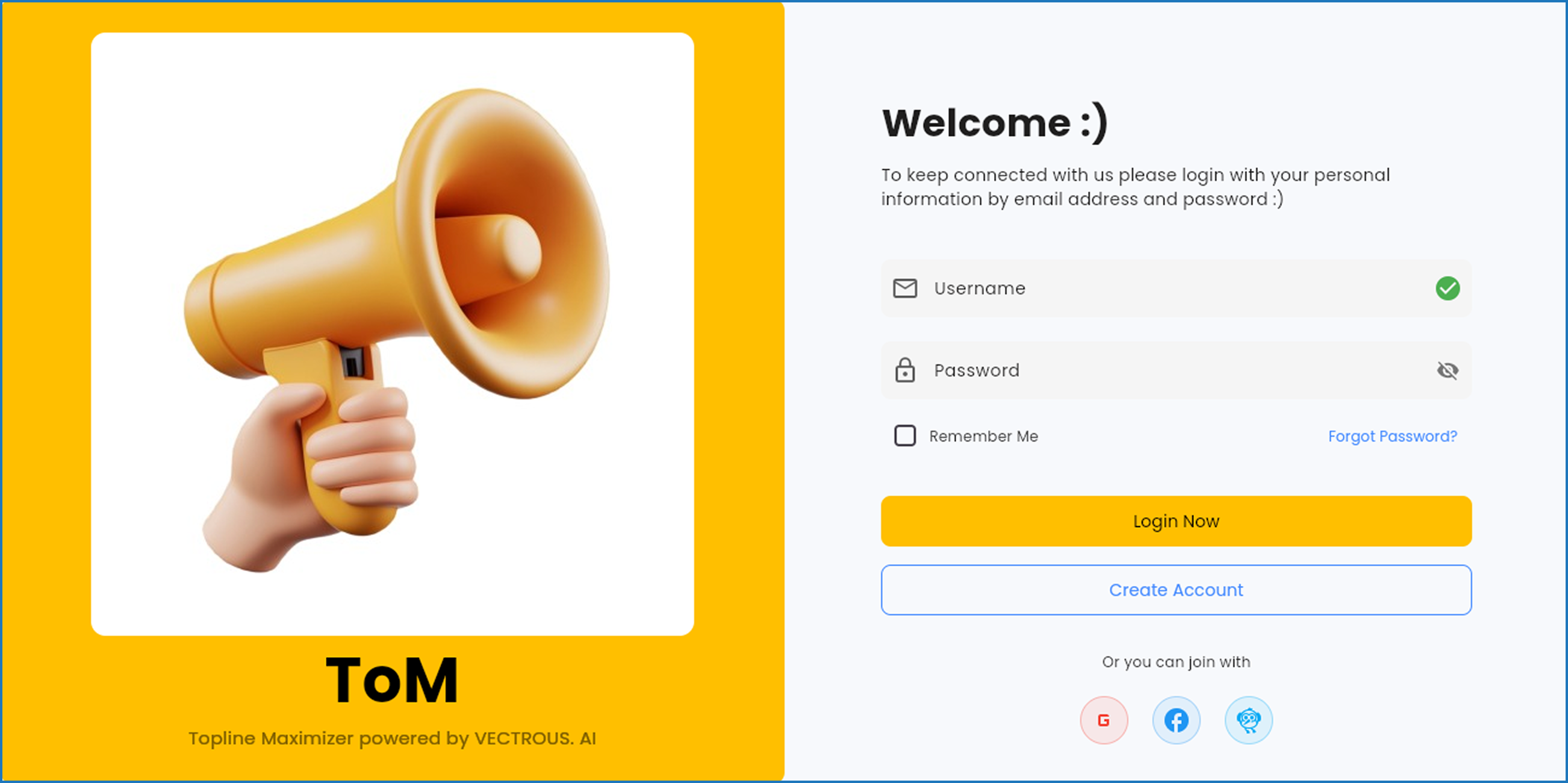Viewport: 1568px width, 783px height.
Task: Click the "Or you can join with" text
Action: point(1176,662)
